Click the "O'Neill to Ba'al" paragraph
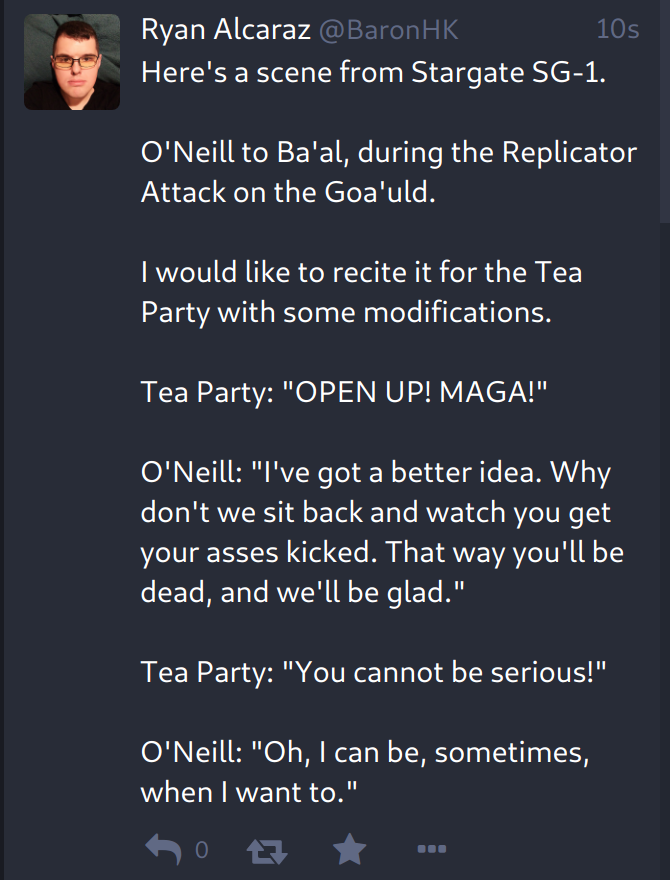Screen dimensions: 670x880 point(388,153)
